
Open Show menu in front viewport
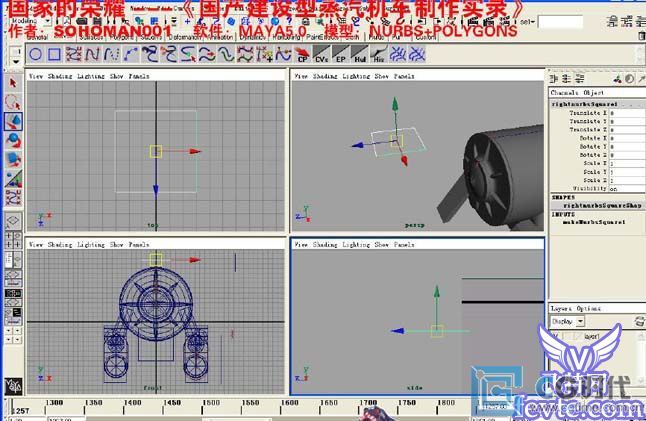(117, 245)
